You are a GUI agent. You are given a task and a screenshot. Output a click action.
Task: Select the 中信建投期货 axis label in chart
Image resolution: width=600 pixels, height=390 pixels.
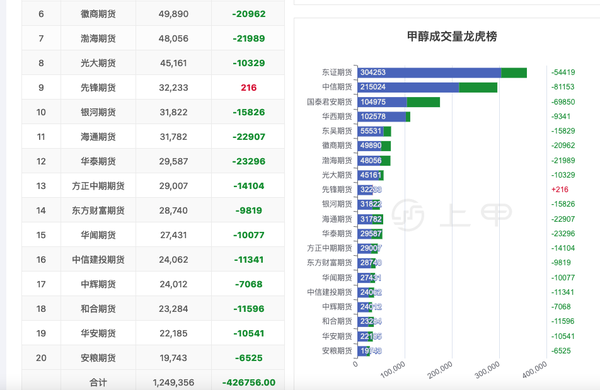329,292
